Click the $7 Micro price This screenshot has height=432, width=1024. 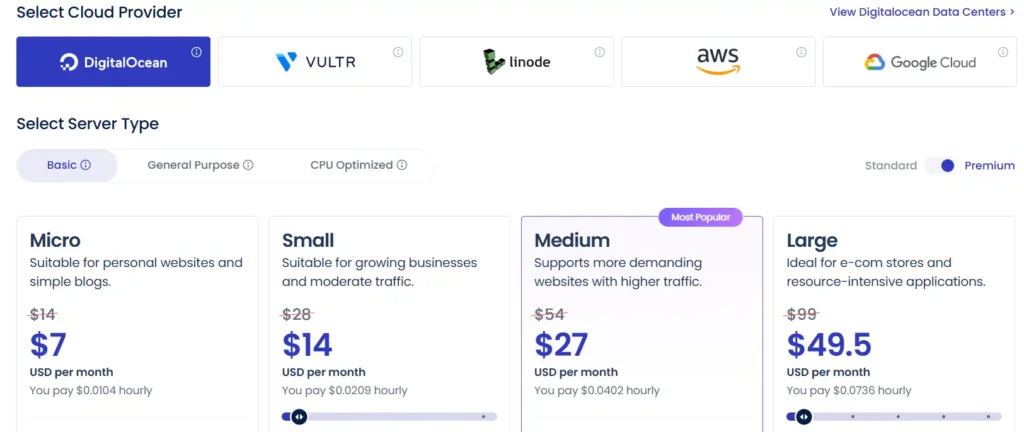point(48,345)
